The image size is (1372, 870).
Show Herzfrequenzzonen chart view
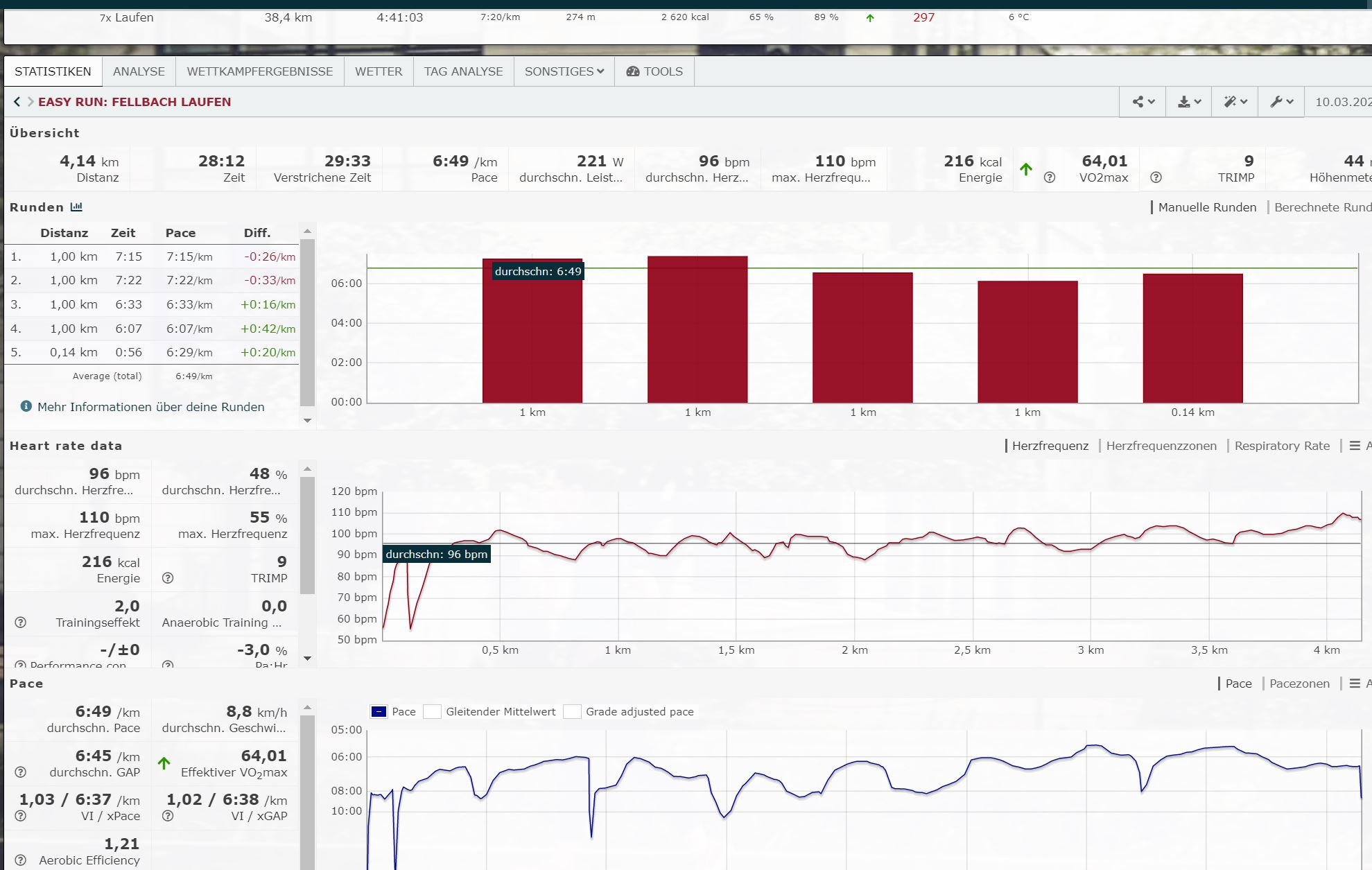tap(1161, 446)
